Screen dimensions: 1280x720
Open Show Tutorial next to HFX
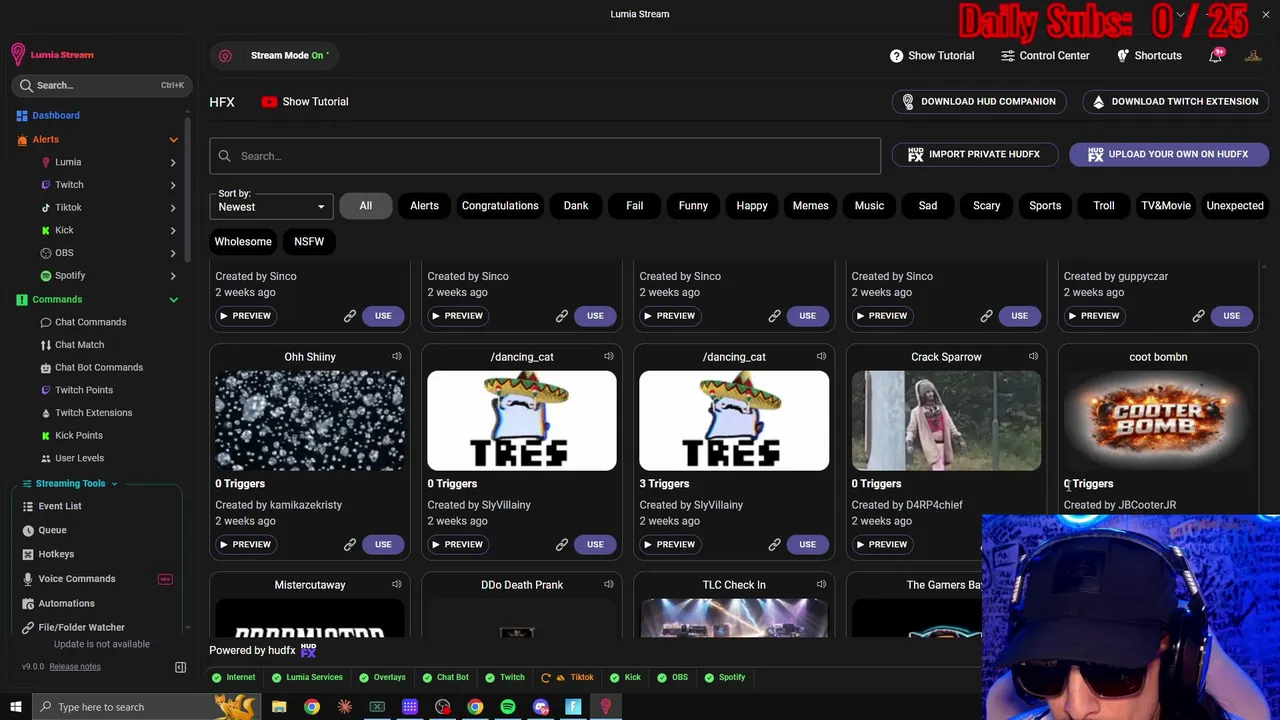pyautogui.click(x=305, y=101)
